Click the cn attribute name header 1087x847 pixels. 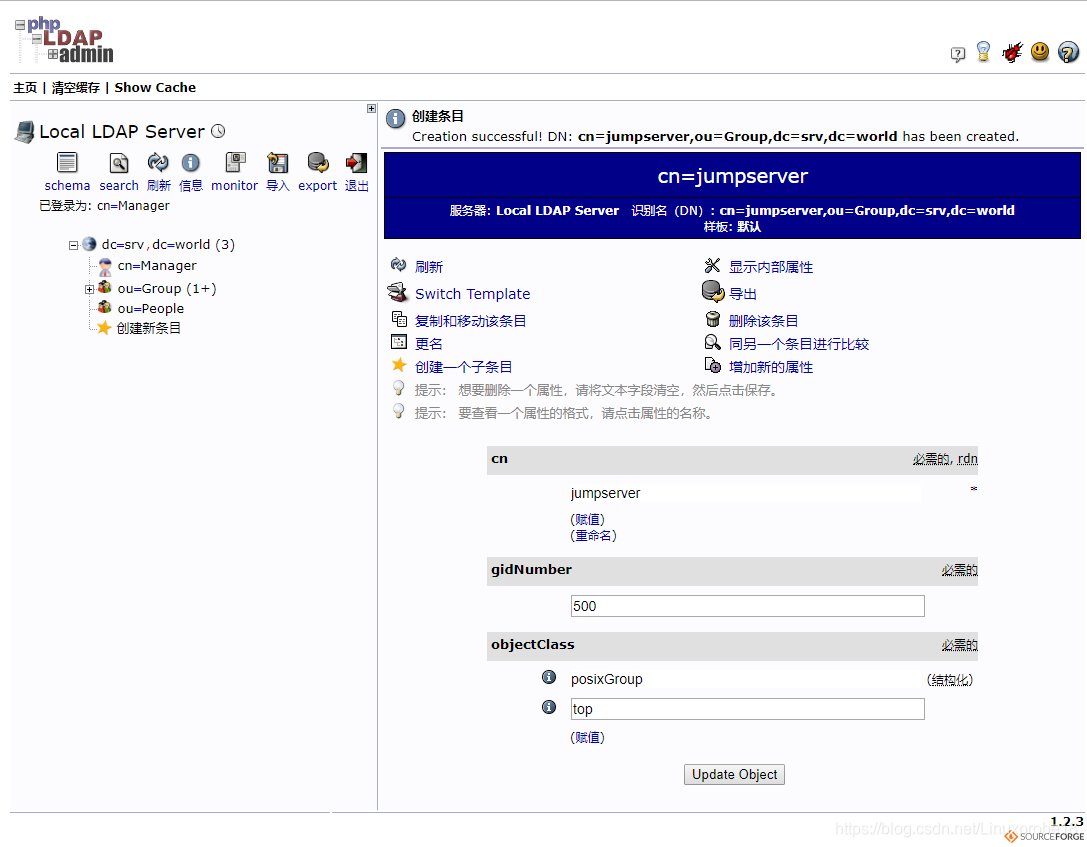(499, 459)
